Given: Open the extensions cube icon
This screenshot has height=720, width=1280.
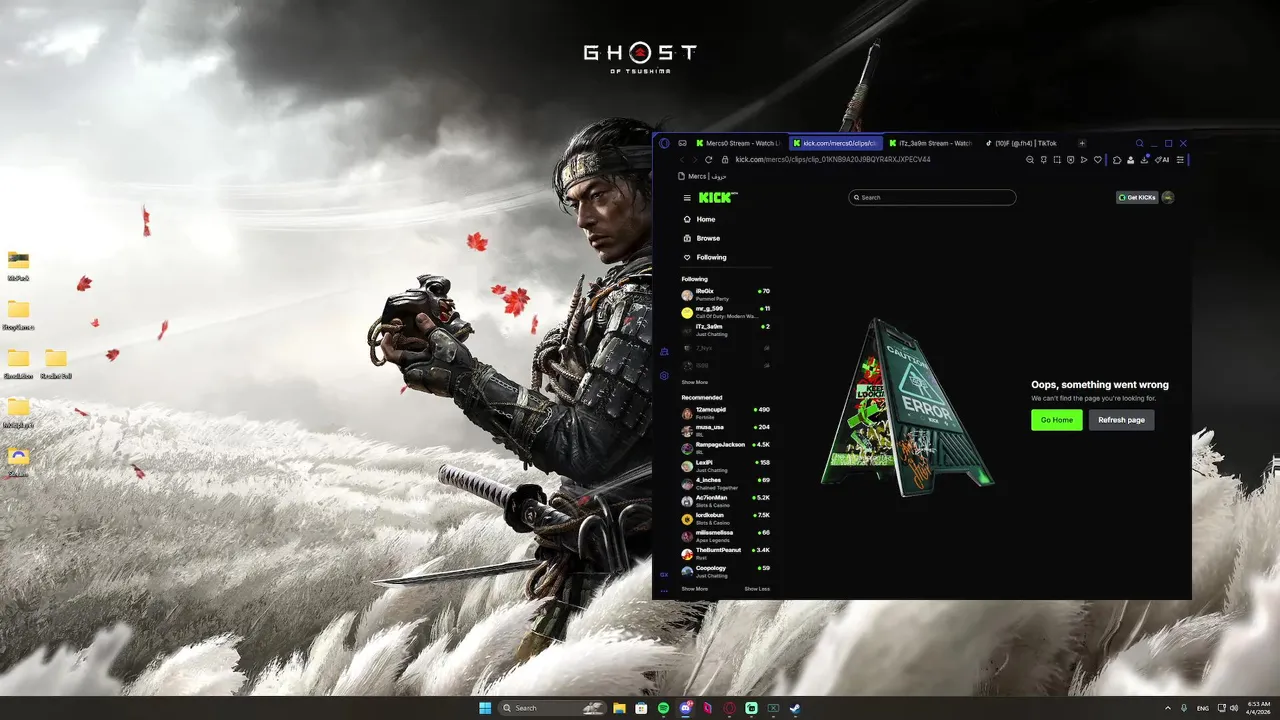Looking at the screenshot, I should point(1117,160).
